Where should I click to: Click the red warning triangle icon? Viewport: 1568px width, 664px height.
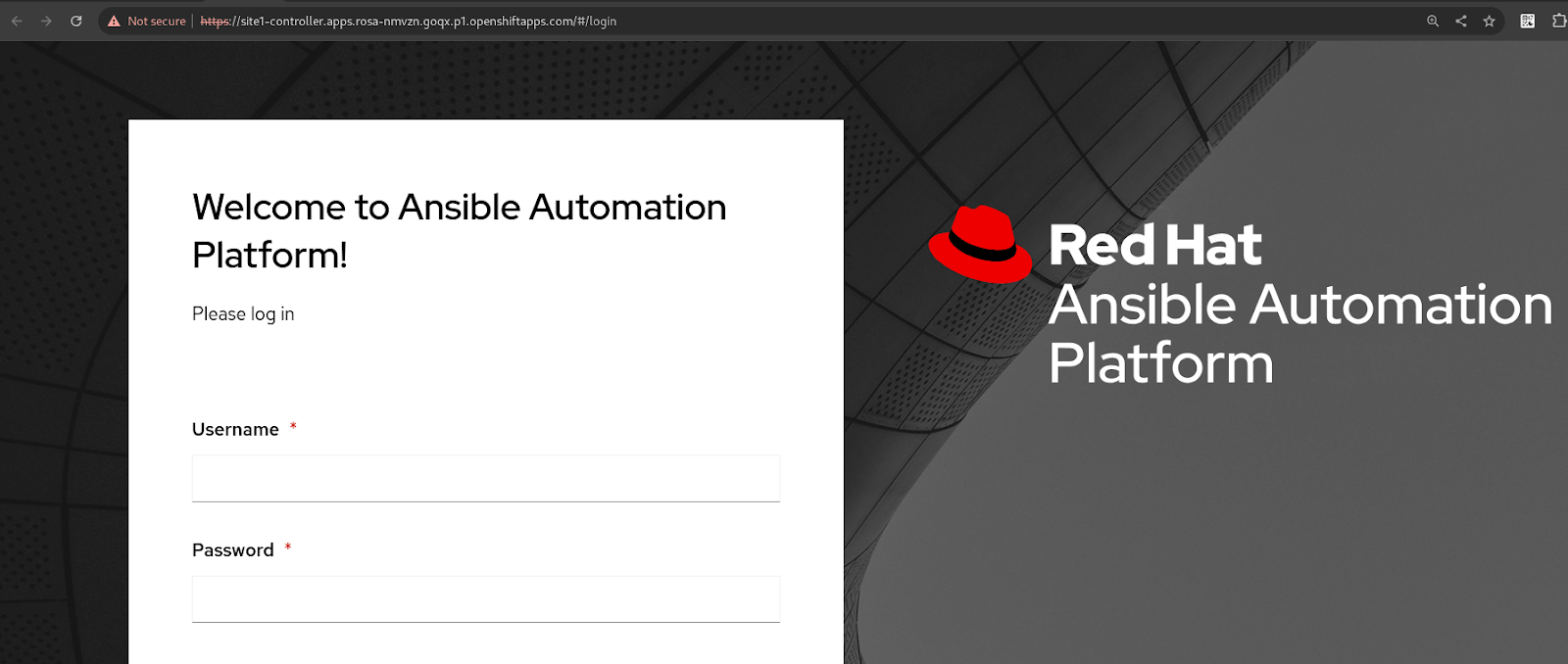pos(114,21)
